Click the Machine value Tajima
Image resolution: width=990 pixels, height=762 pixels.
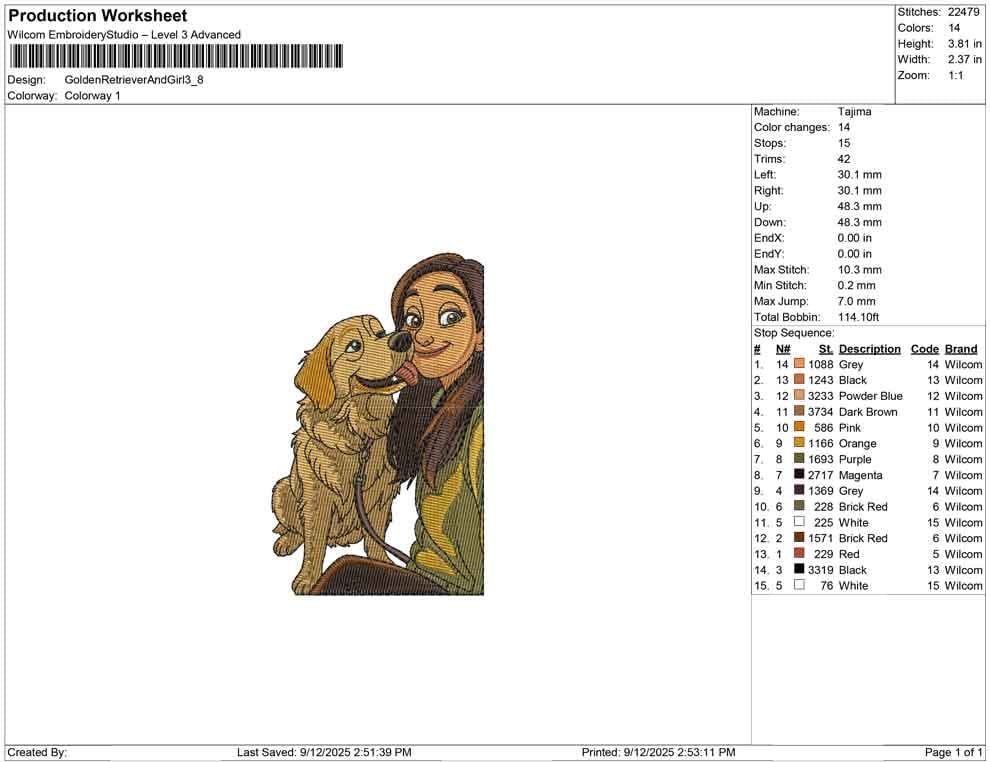(854, 111)
